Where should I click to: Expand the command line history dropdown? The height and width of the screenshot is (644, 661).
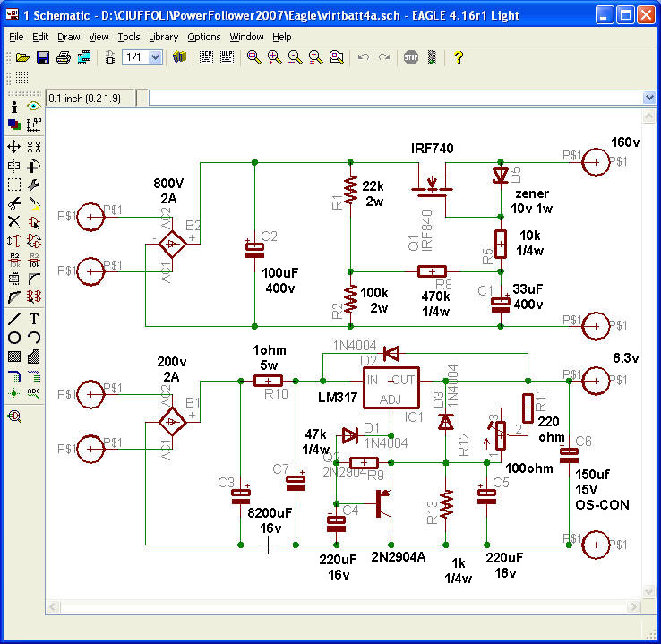pos(649,98)
